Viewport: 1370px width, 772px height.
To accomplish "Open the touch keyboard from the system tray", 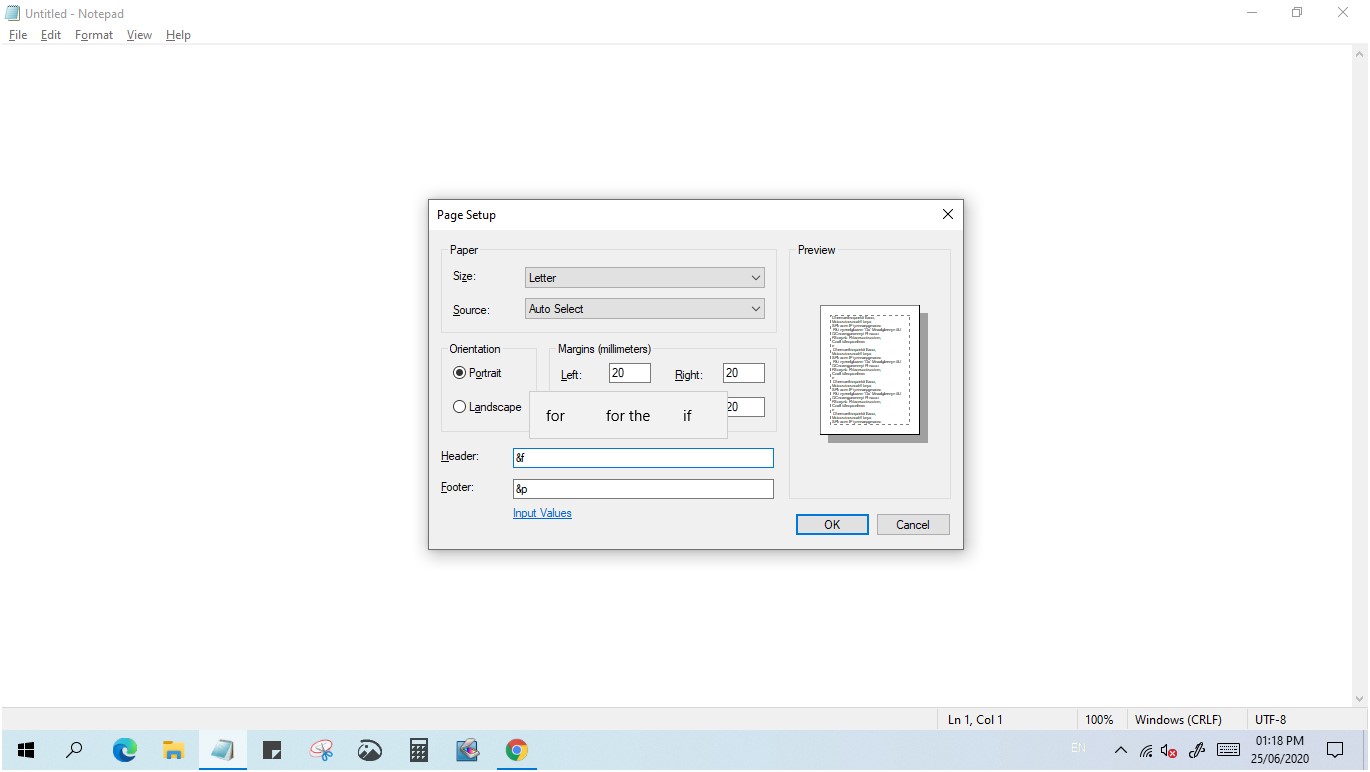I will tap(1228, 749).
